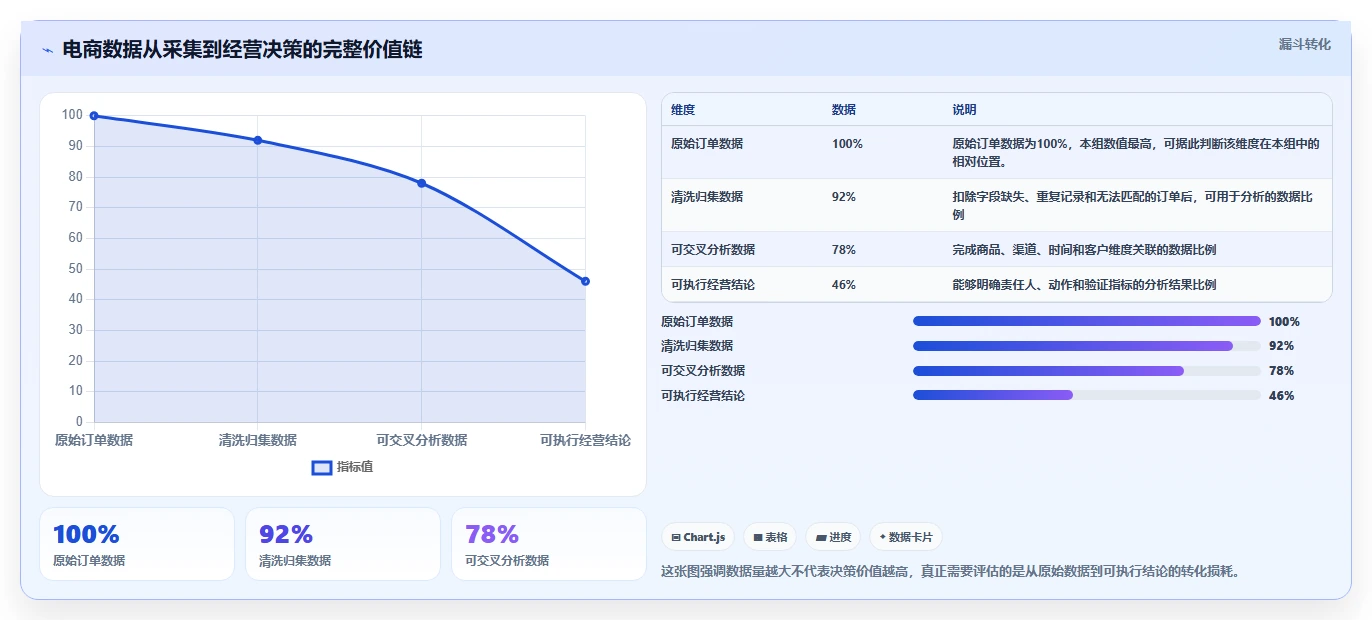Click the 46% label beside the progress bar

click(1281, 396)
